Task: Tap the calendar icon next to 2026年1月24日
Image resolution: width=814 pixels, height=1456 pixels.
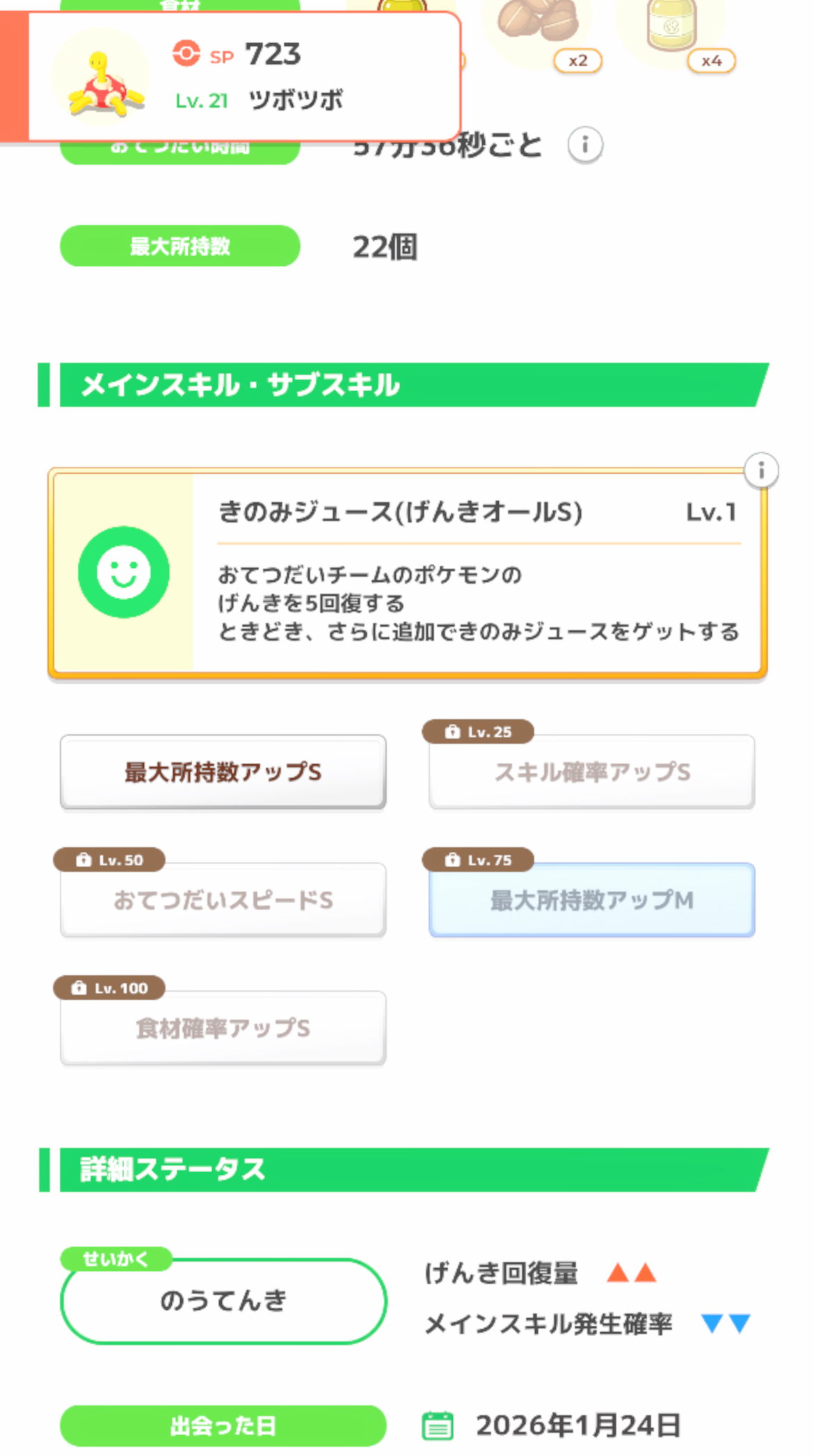Action: [438, 1425]
